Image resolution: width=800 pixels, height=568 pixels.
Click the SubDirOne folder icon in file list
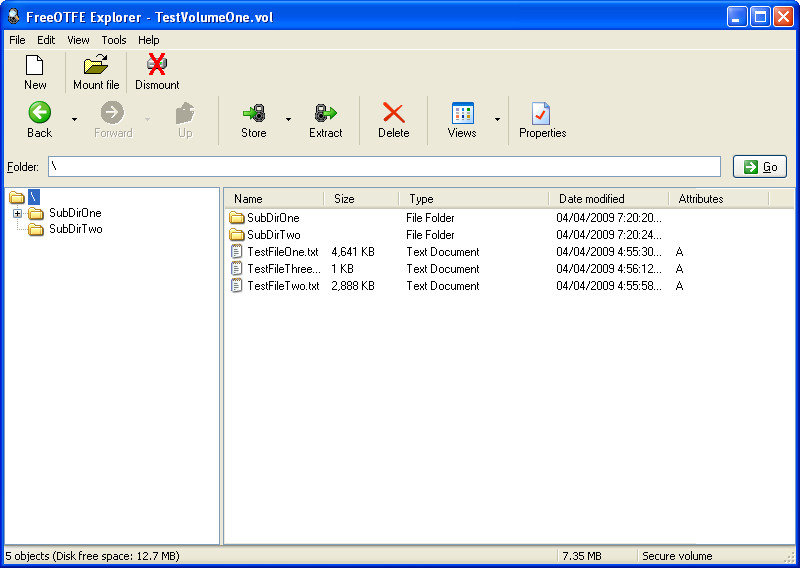pyautogui.click(x=236, y=218)
